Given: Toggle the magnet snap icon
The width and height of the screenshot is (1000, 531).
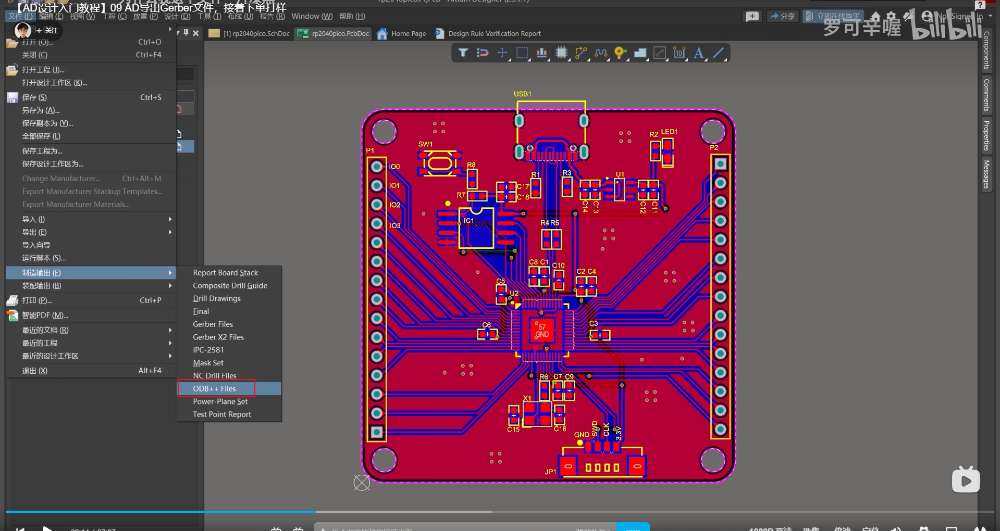Looking at the screenshot, I should 483,53.
